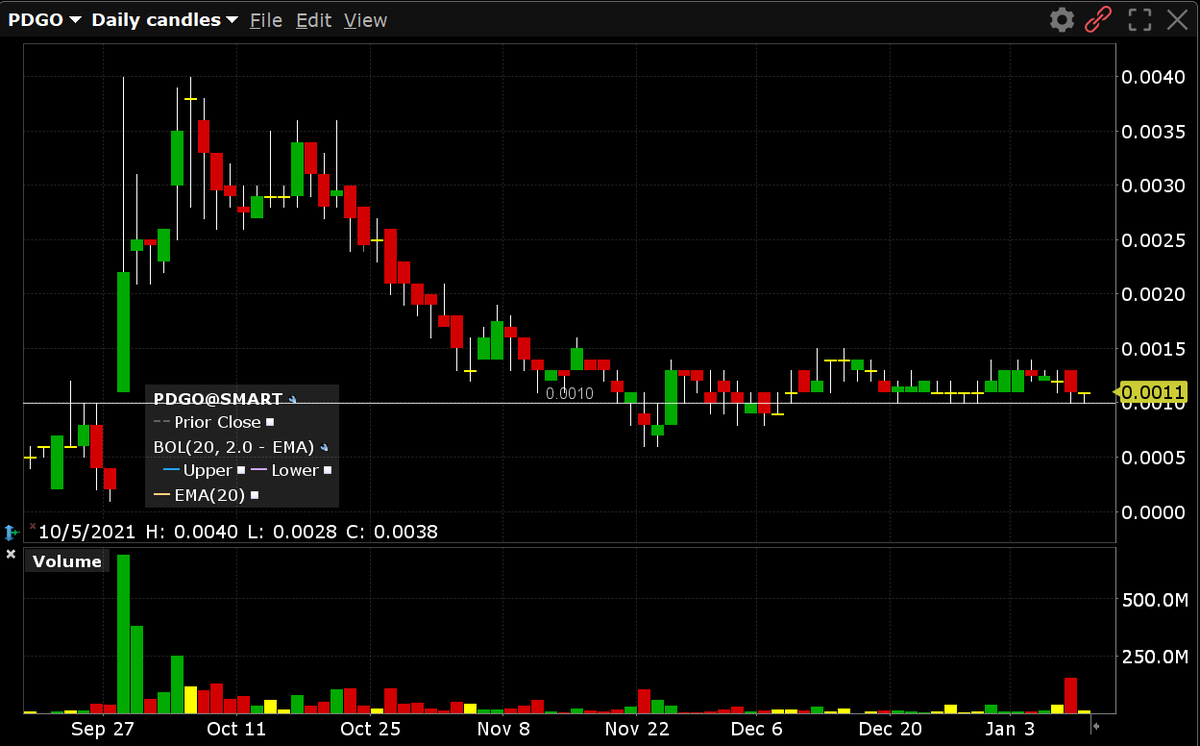Screen dimensions: 1200x746
Task: Click the Lower legend label
Action: tap(295, 470)
